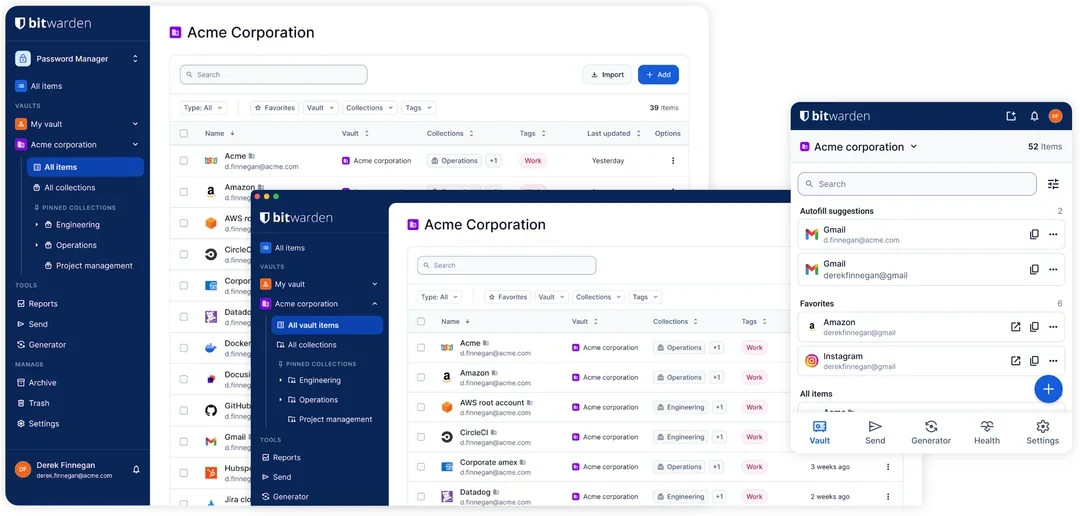Open Generator in front window sidebar
This screenshot has width=1080, height=516.
coord(285,496)
